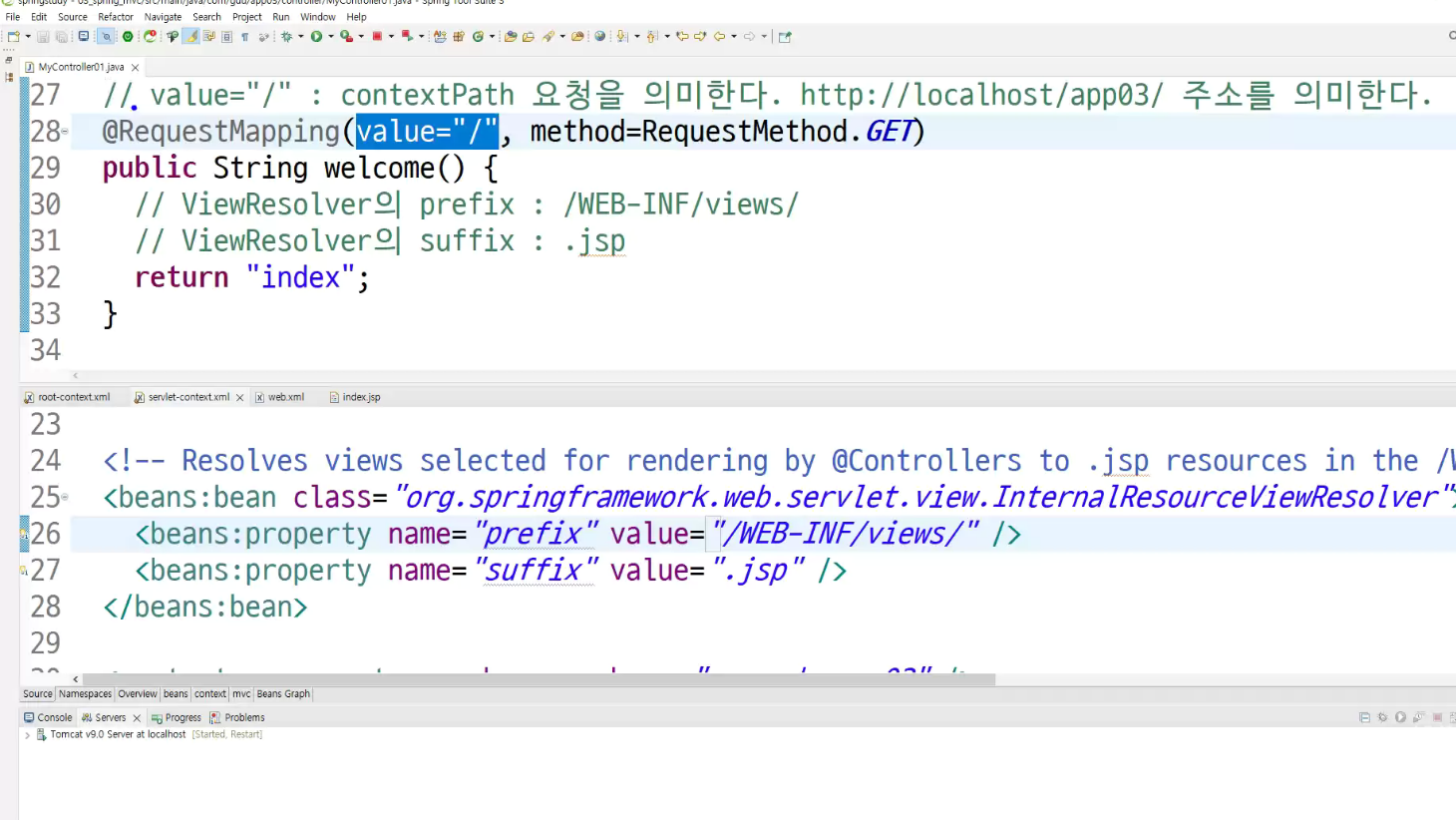Toggle Show Whitespace Characters pilcrow button
This screenshot has width=1456, height=820.
click(x=245, y=37)
